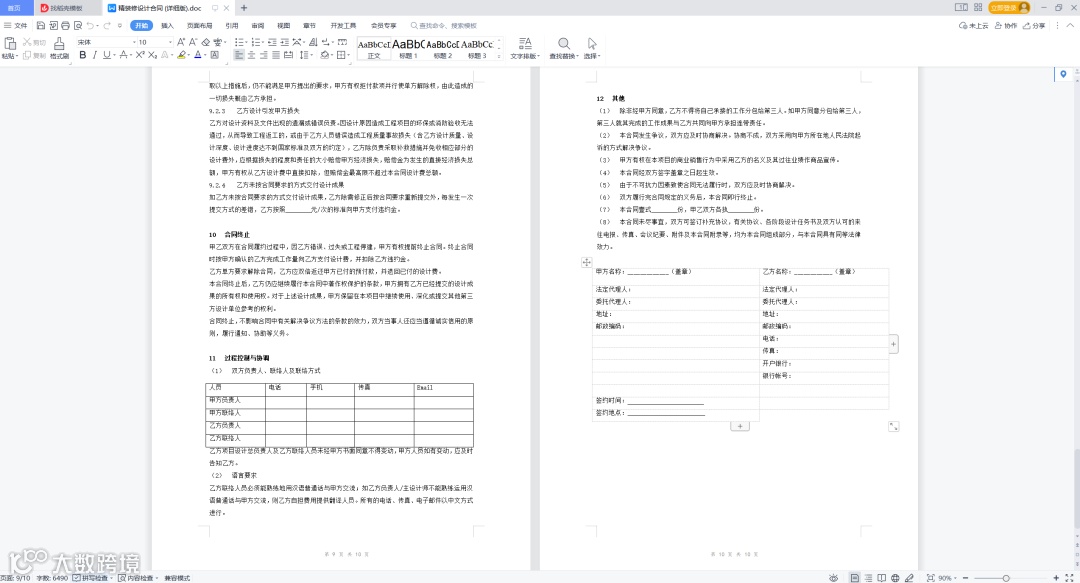
Task: Click the table move handle cross icon
Action: point(586,263)
